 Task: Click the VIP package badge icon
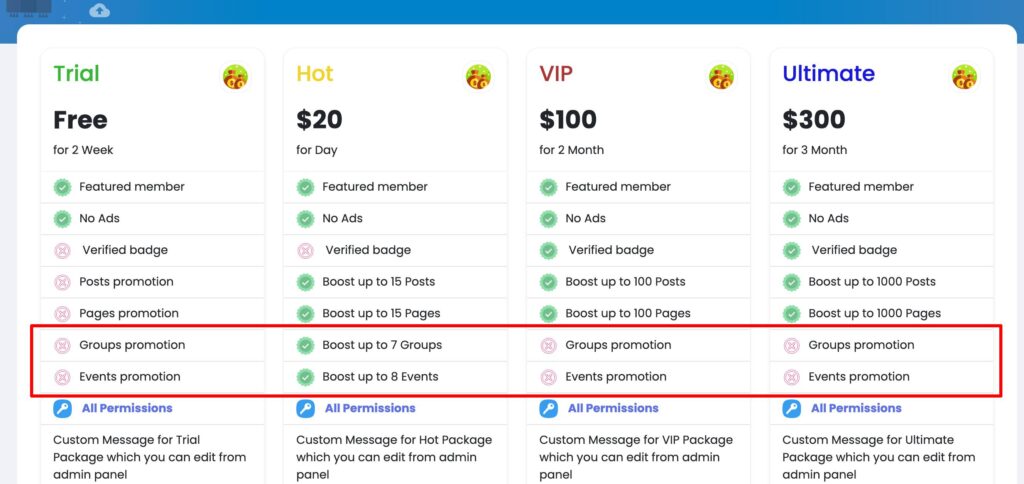721,77
